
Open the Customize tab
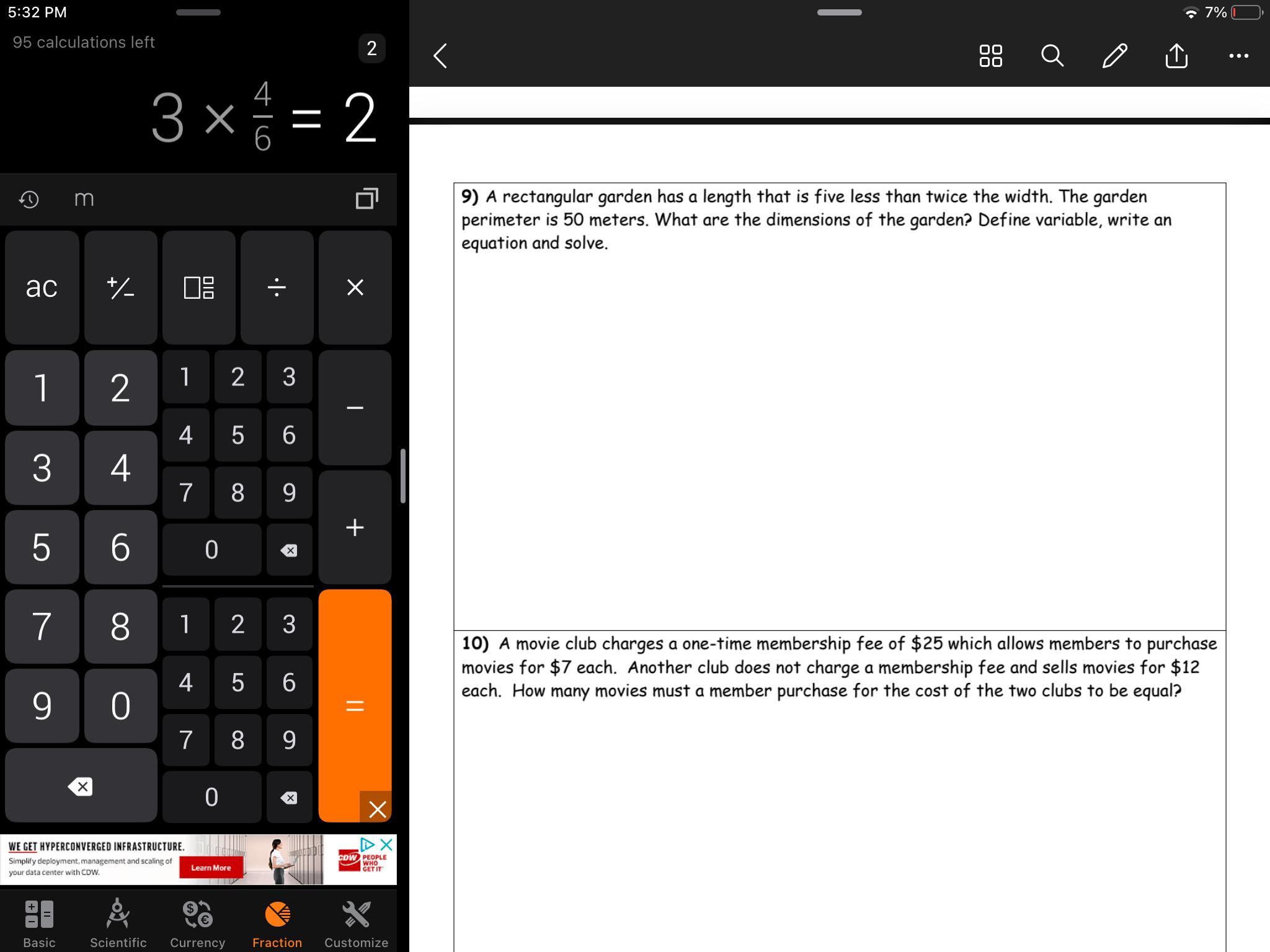[356, 923]
